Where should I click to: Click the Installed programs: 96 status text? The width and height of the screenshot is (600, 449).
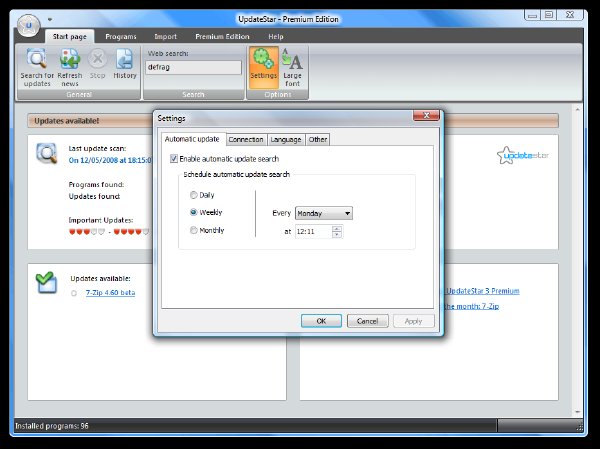click(x=52, y=426)
